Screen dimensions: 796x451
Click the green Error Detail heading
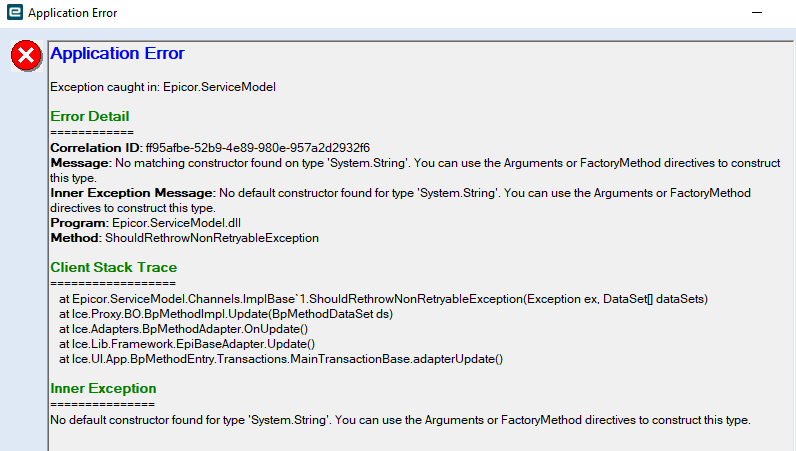(90, 116)
